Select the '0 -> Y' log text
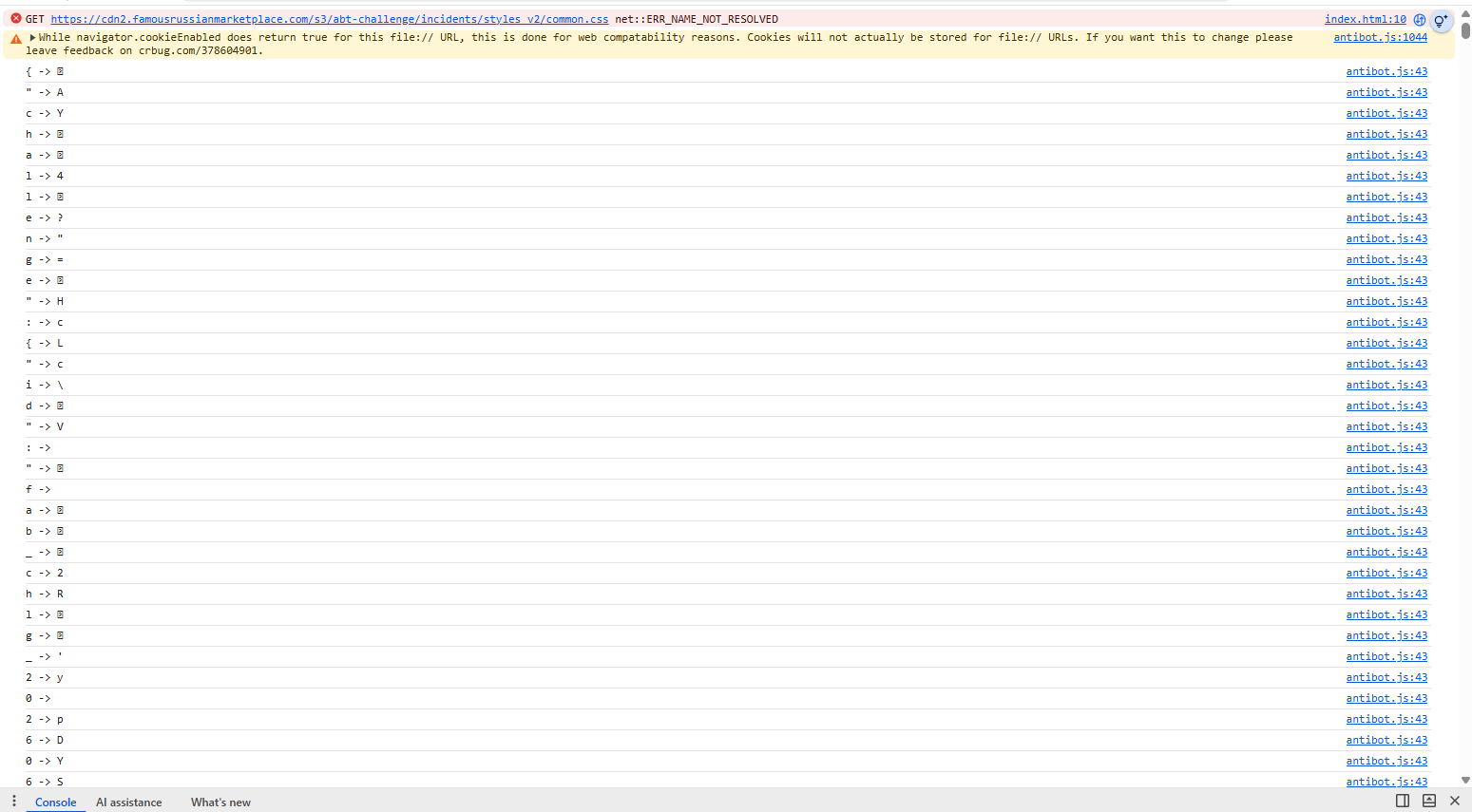The width and height of the screenshot is (1472, 812). point(45,761)
